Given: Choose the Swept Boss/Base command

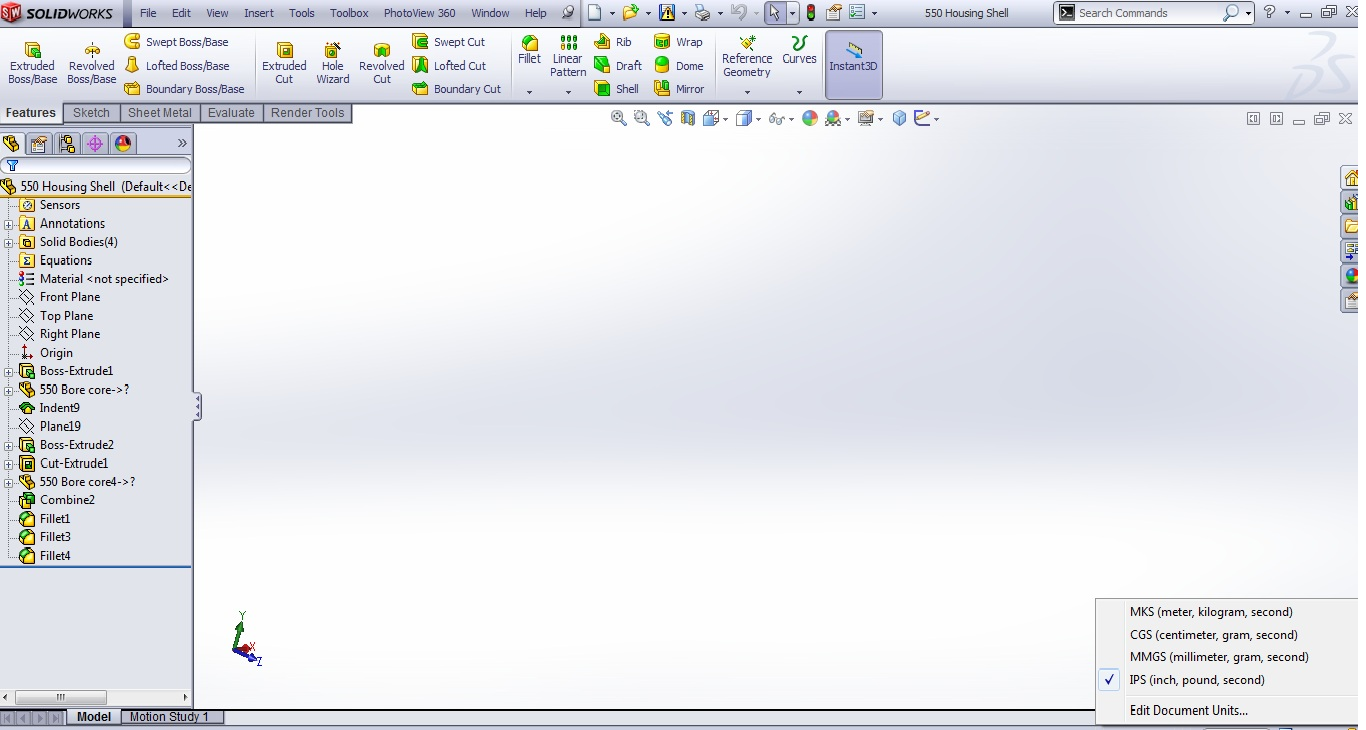Looking at the screenshot, I should 176,42.
